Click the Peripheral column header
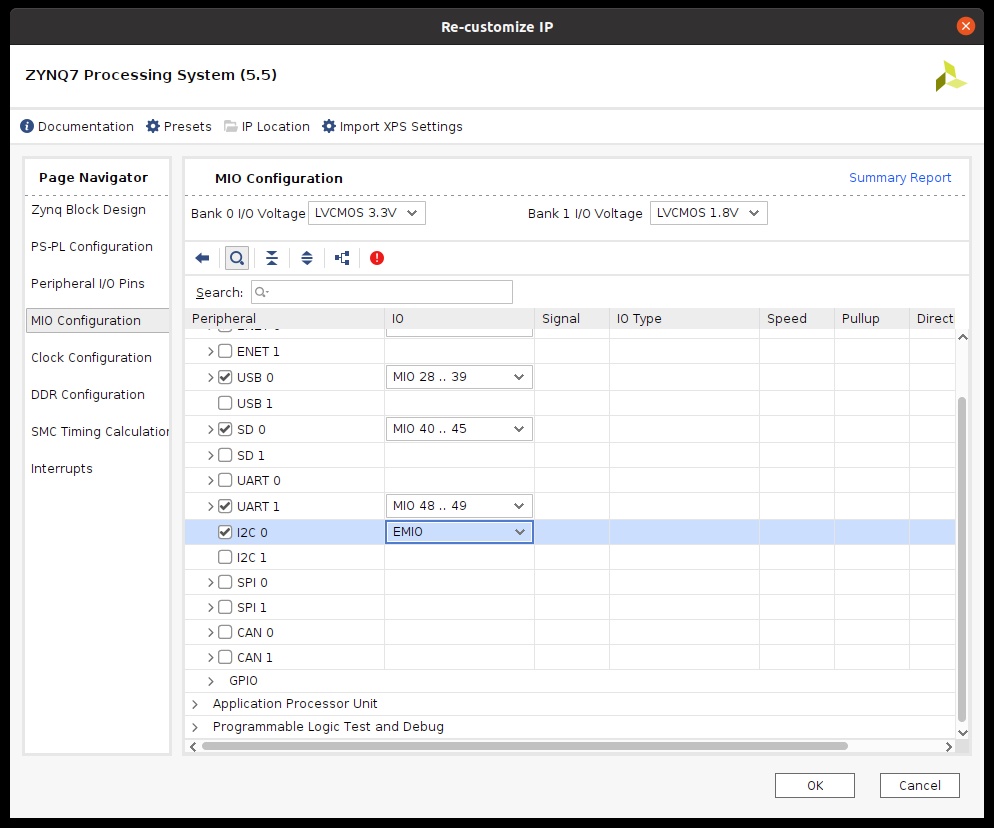994x828 pixels. coord(285,318)
